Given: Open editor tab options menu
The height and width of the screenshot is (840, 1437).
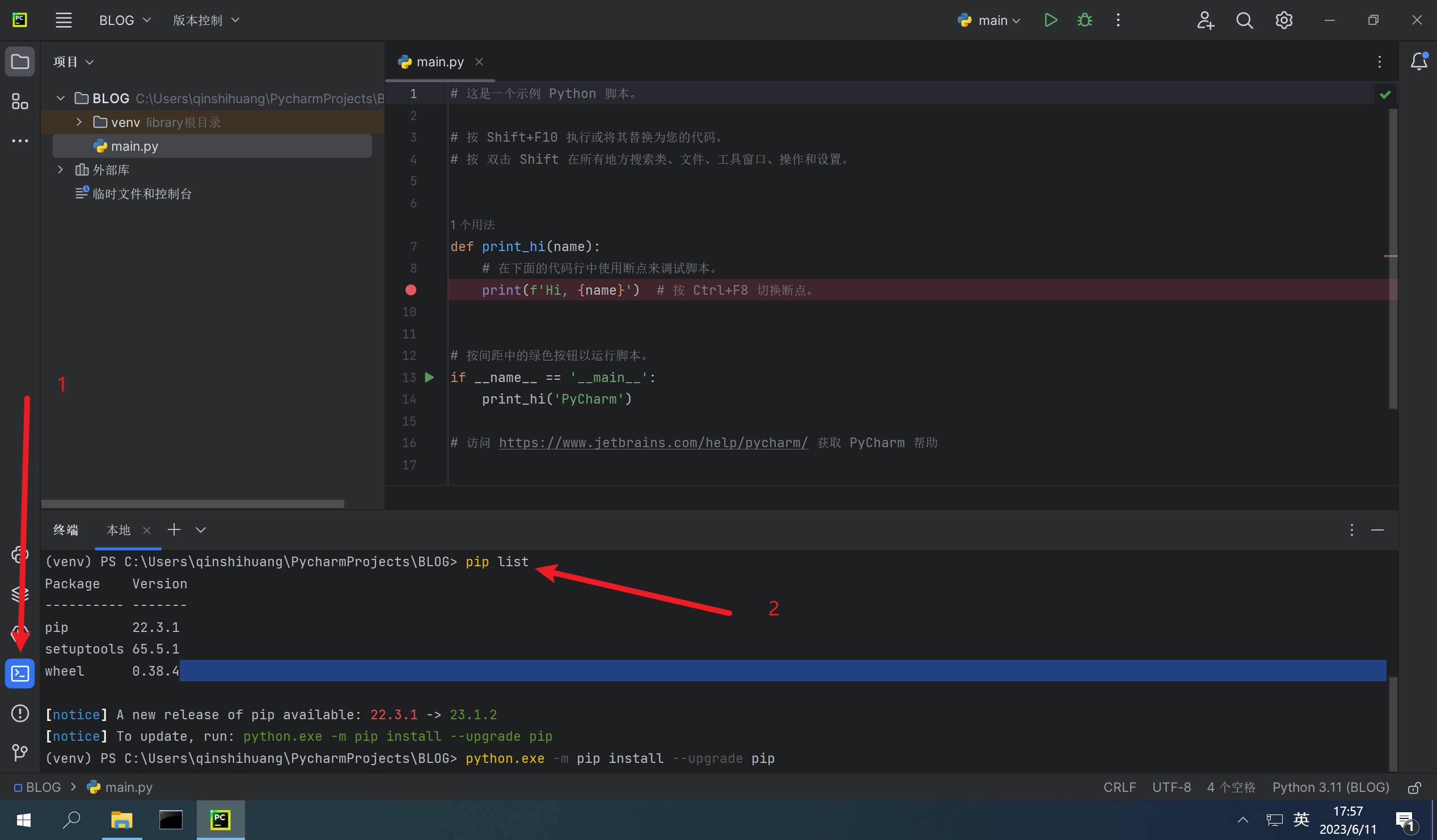Looking at the screenshot, I should coord(1379,62).
